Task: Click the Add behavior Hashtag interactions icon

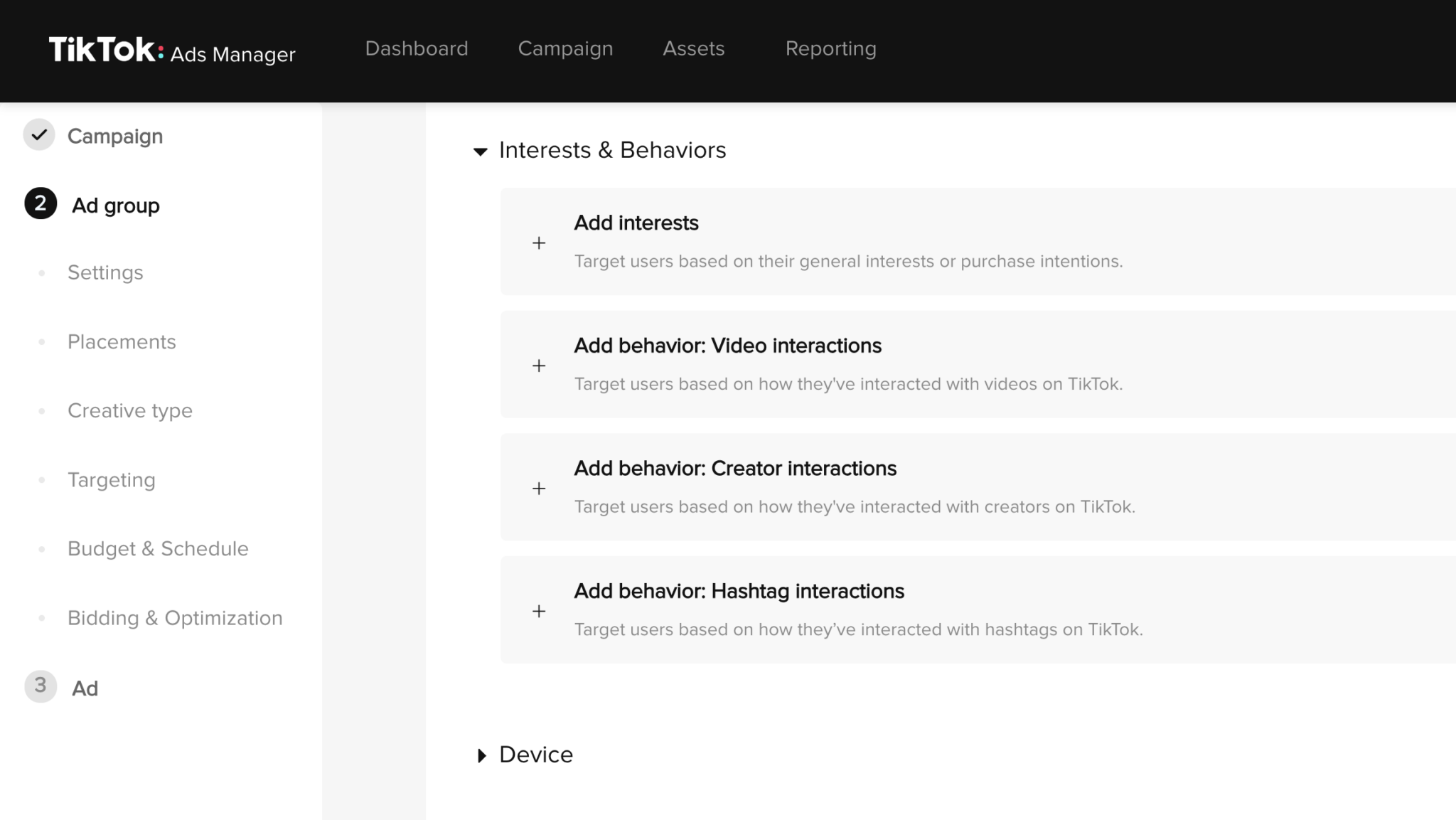Action: (537, 610)
